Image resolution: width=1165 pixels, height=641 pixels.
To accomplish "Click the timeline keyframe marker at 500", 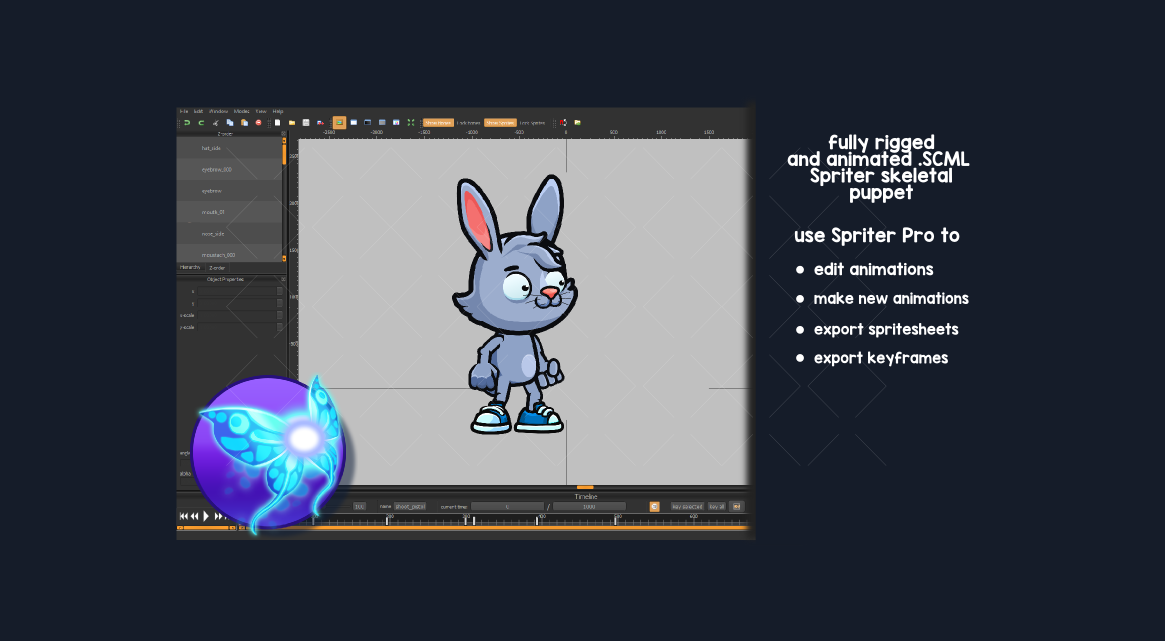I will click(615, 521).
